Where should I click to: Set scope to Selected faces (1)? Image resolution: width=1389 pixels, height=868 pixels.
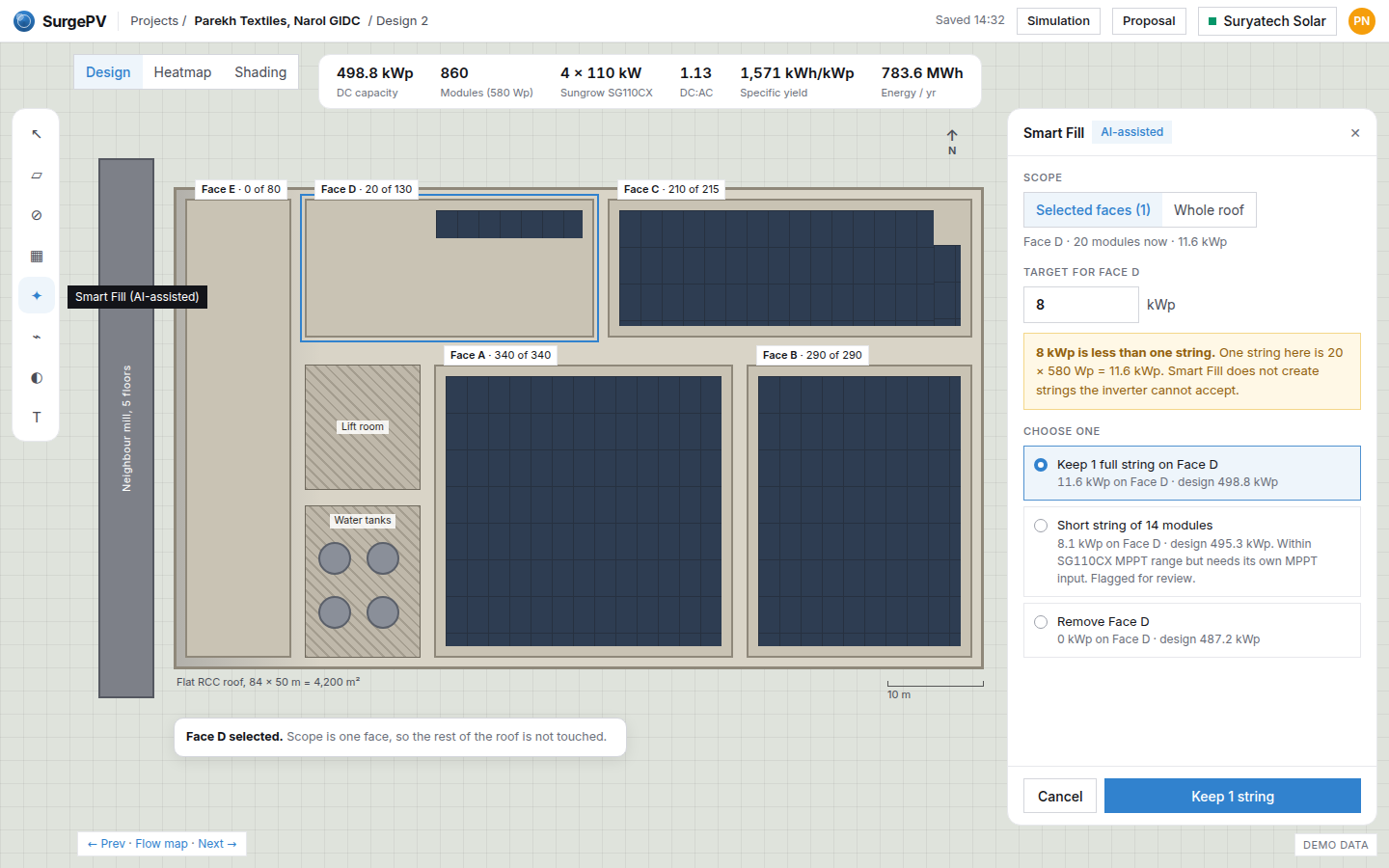[x=1093, y=210]
